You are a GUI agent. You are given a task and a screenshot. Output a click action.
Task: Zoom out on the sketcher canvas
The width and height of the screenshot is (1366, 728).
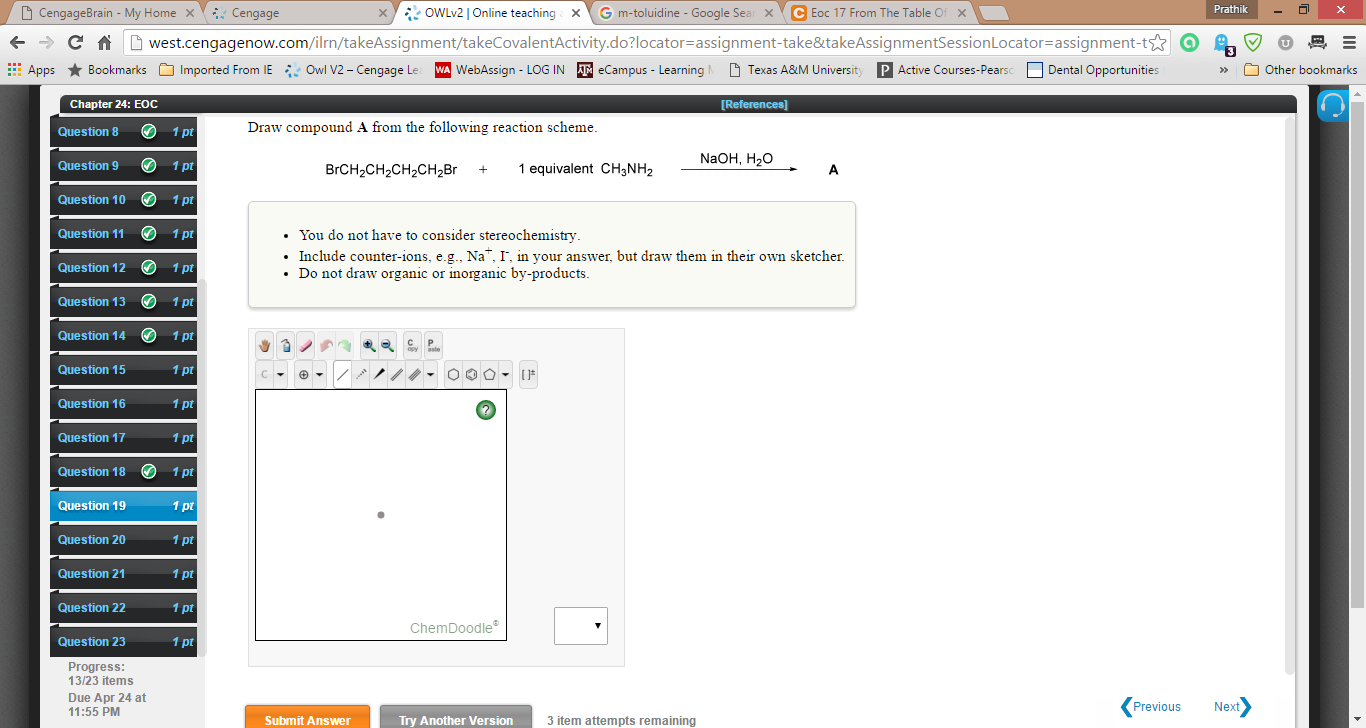(388, 345)
